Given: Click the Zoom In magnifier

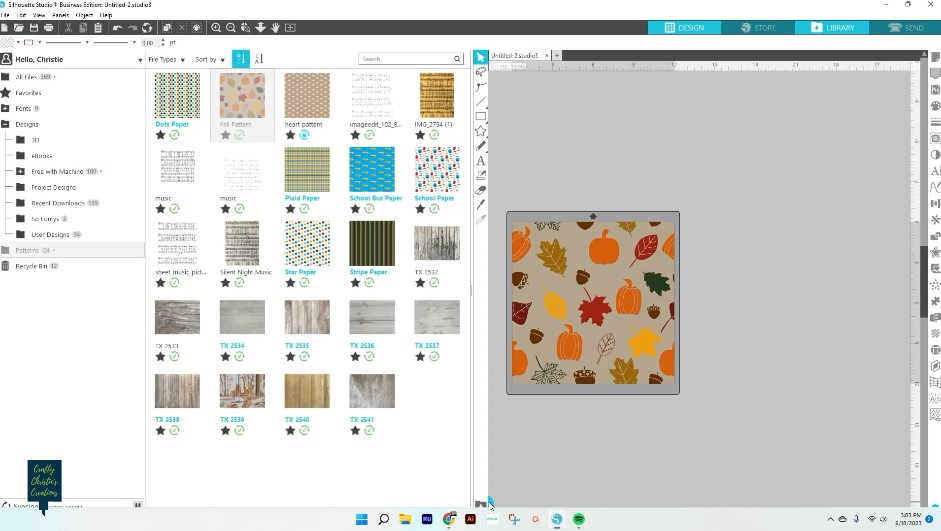Looking at the screenshot, I should [x=216, y=28].
